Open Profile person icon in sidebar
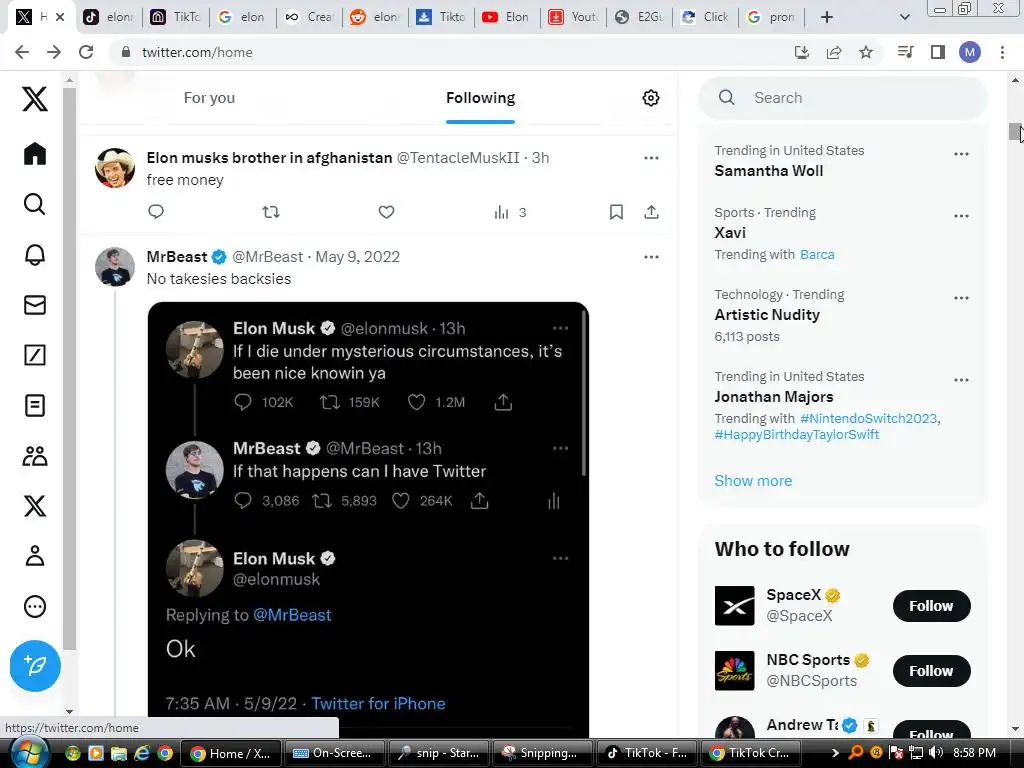The image size is (1024, 768). coord(35,556)
